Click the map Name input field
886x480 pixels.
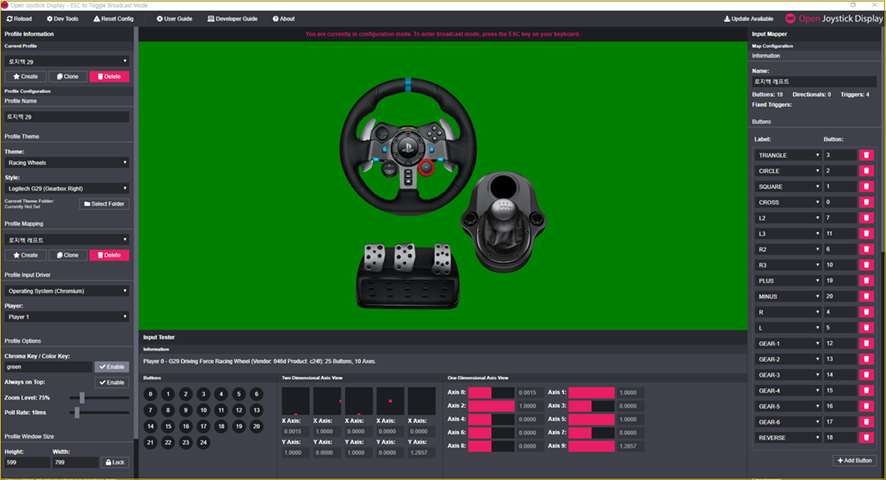click(x=814, y=81)
